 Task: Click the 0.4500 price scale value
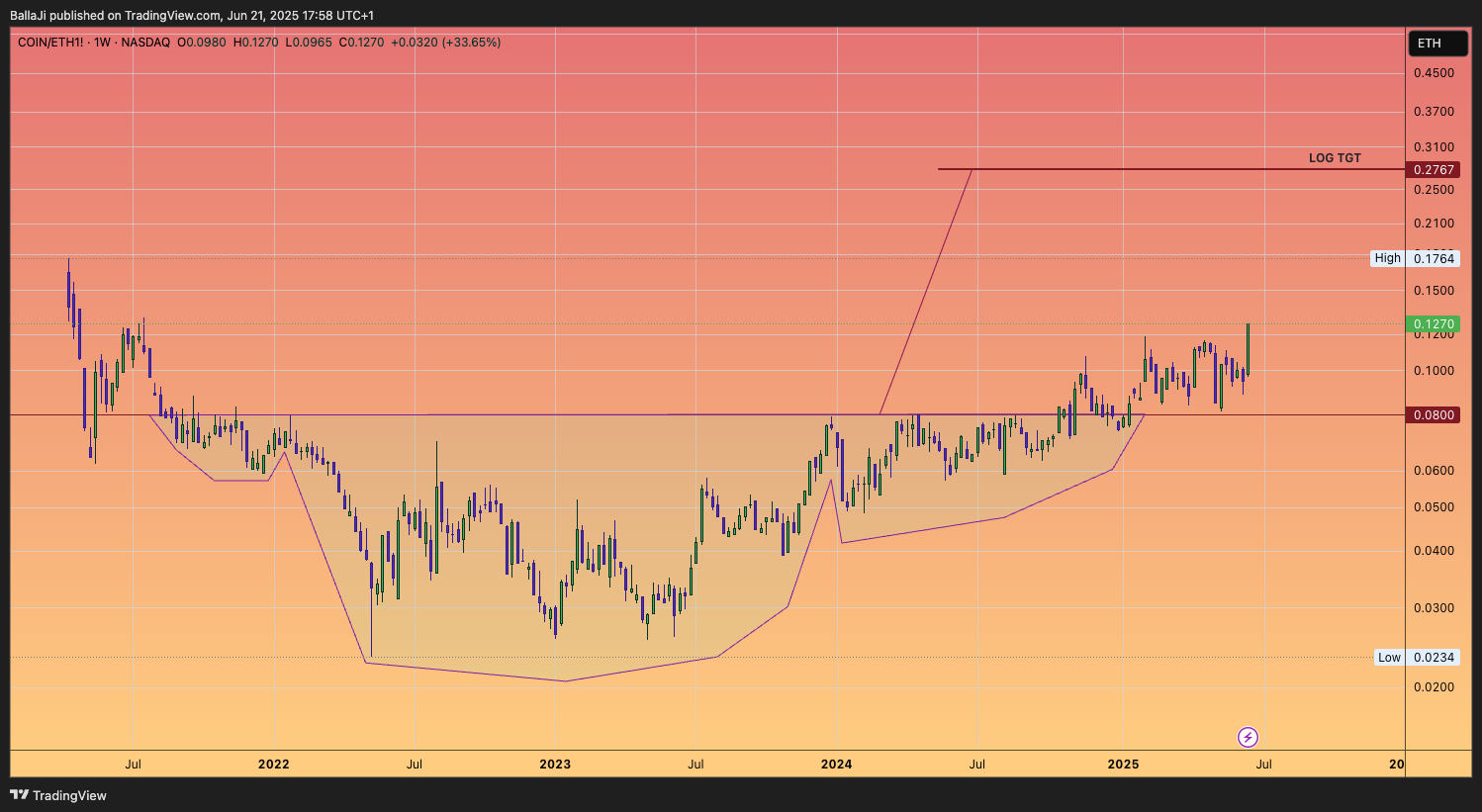[x=1434, y=73]
